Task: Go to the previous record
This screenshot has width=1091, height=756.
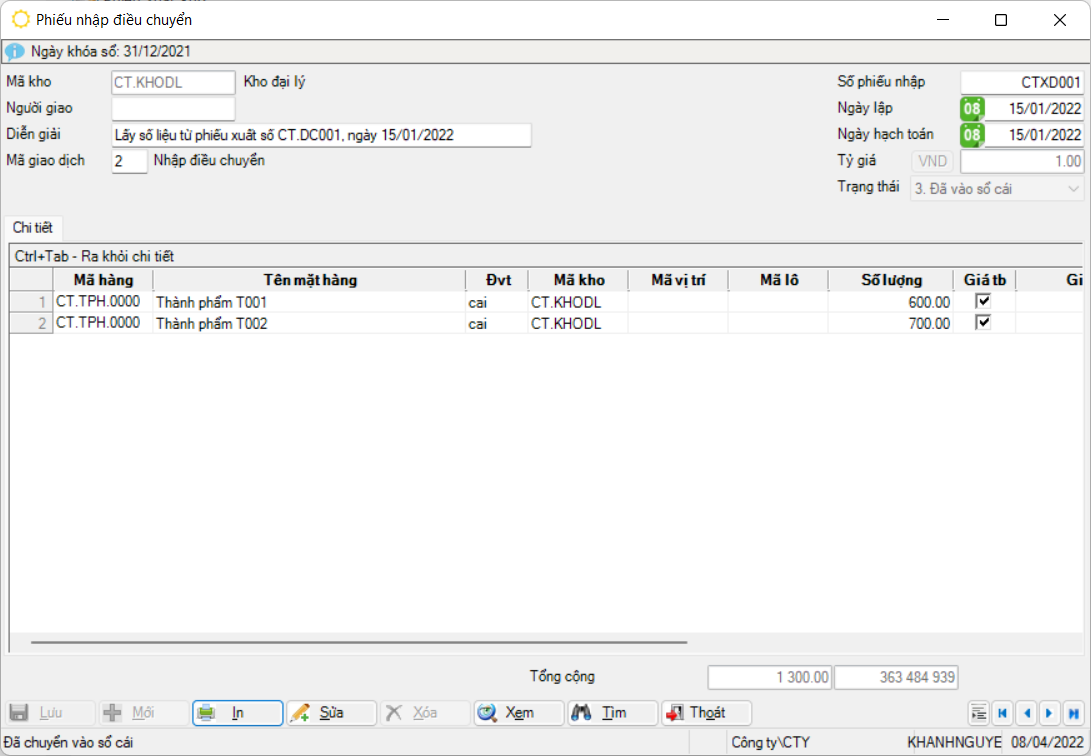Action: click(x=1025, y=713)
